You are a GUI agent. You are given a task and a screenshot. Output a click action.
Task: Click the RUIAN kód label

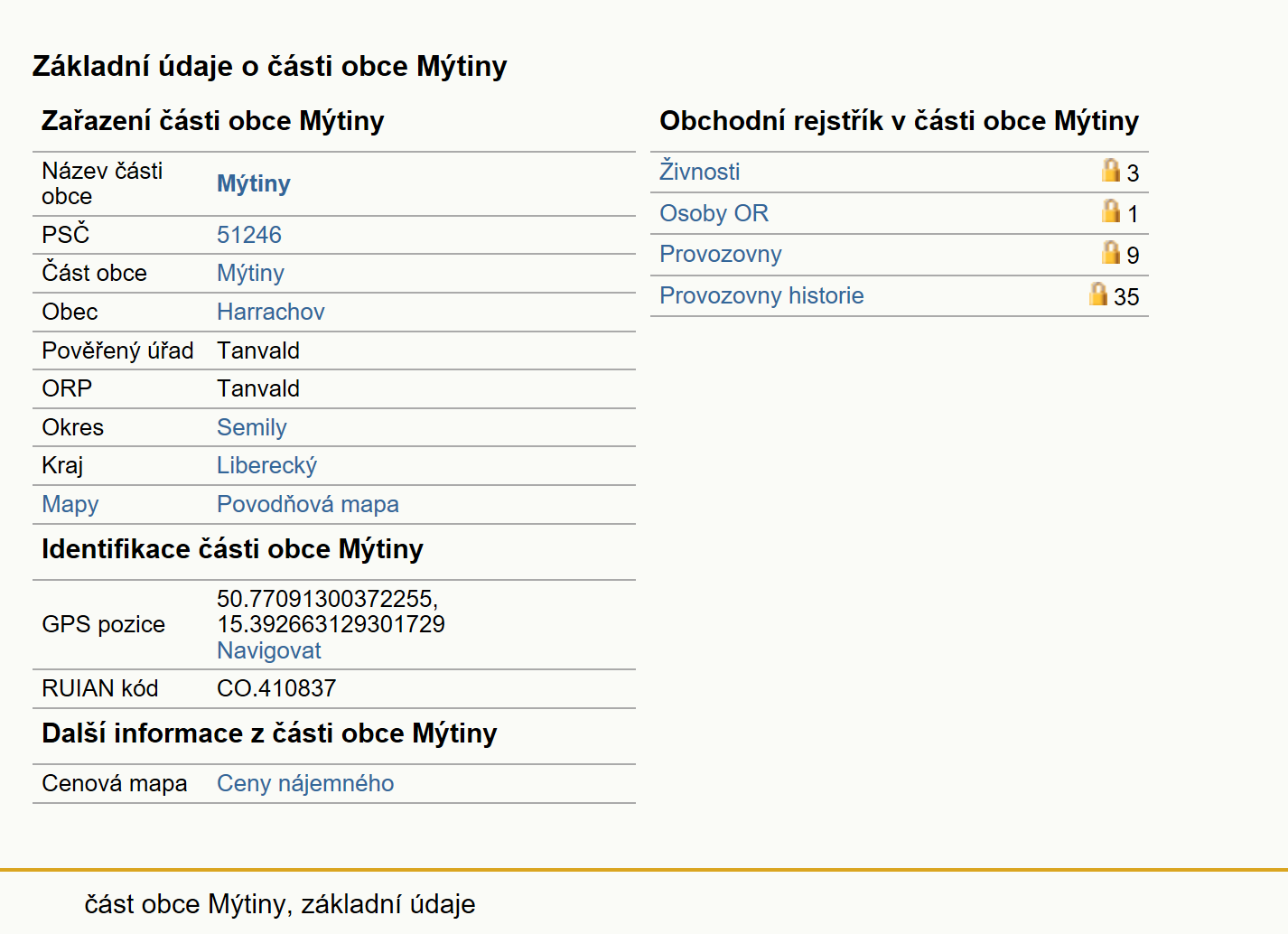pos(100,688)
